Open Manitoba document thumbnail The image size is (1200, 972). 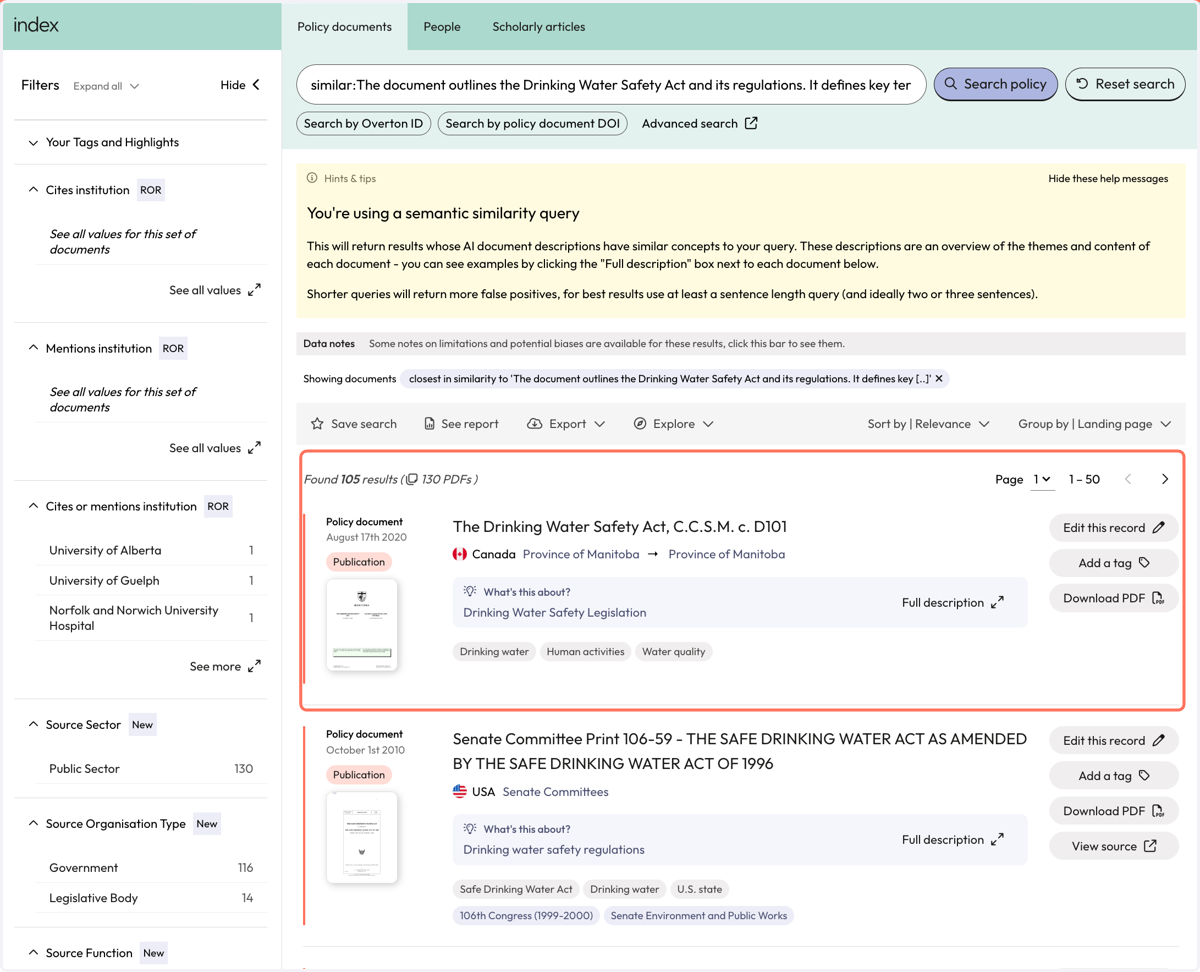[x=362, y=625]
